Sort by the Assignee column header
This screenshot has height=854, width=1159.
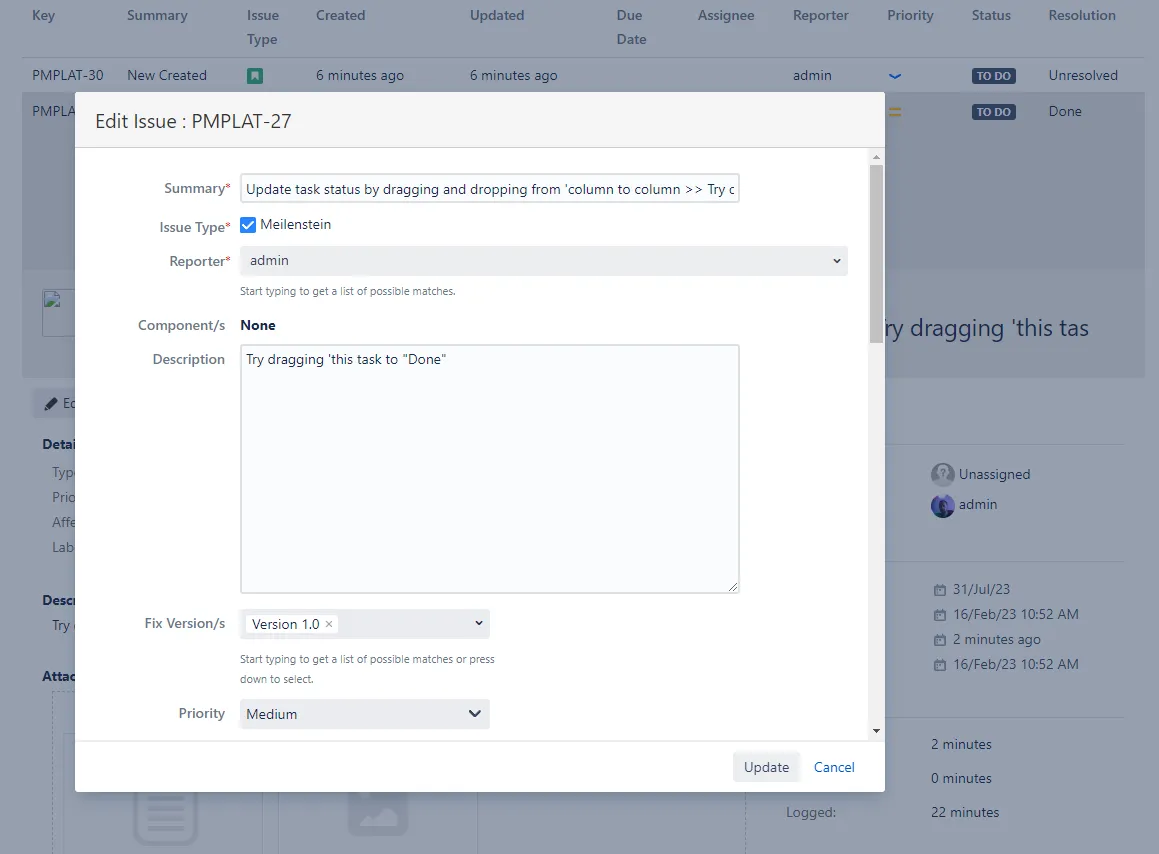click(726, 16)
